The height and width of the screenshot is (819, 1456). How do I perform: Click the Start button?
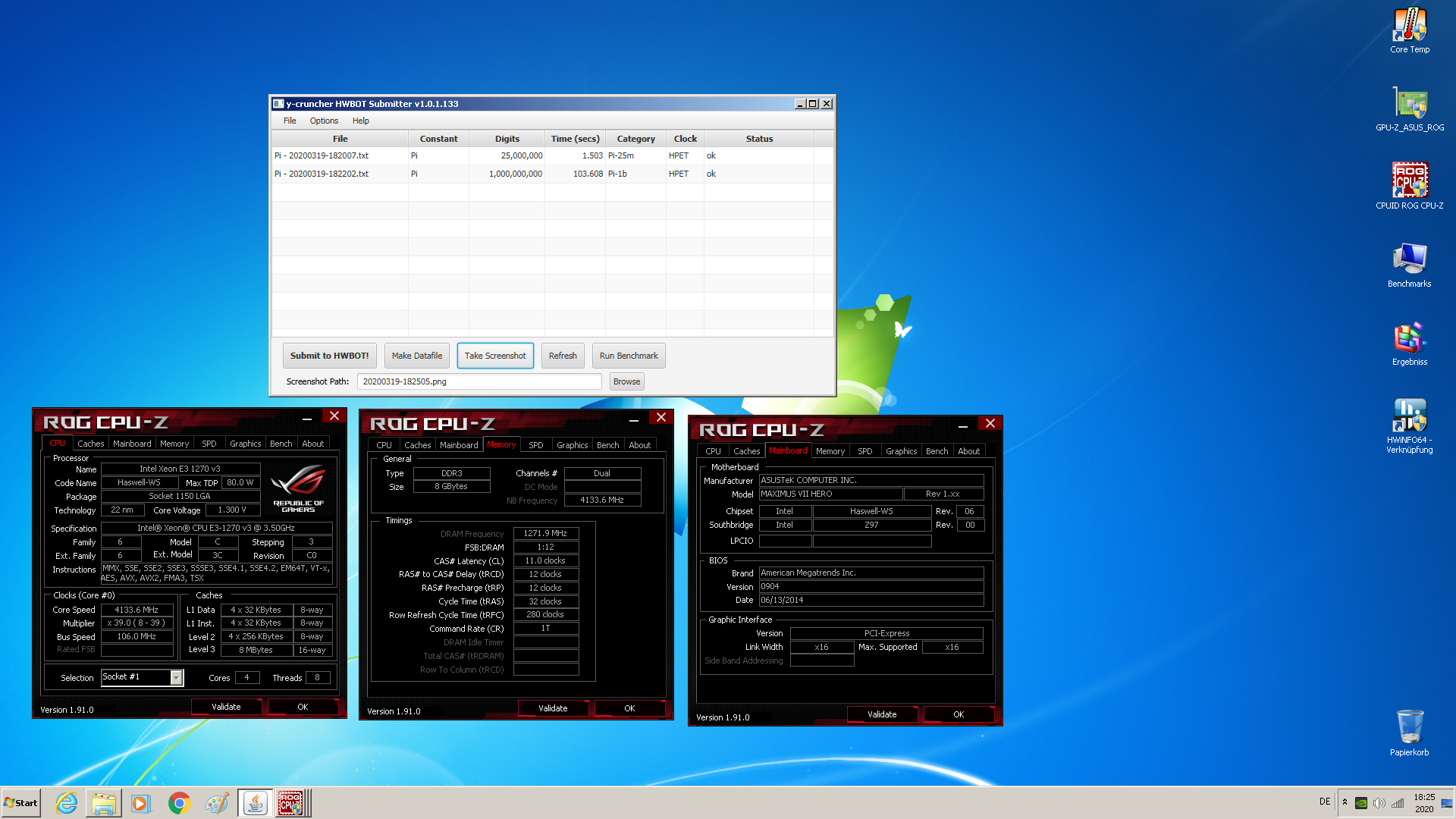21,803
